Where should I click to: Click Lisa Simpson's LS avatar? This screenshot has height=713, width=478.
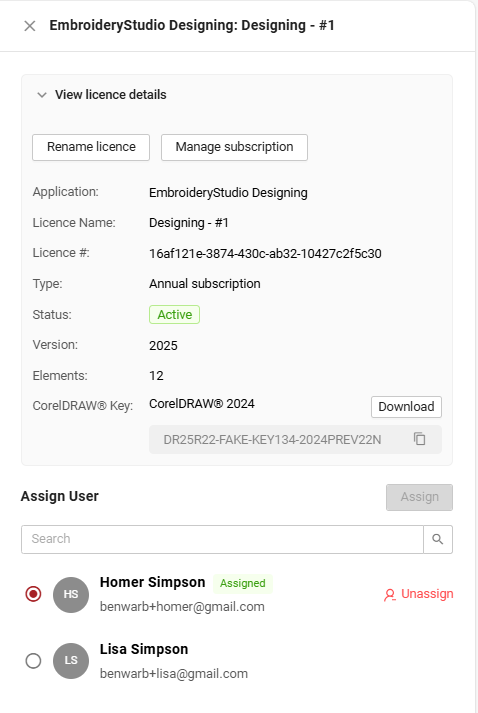tap(70, 661)
